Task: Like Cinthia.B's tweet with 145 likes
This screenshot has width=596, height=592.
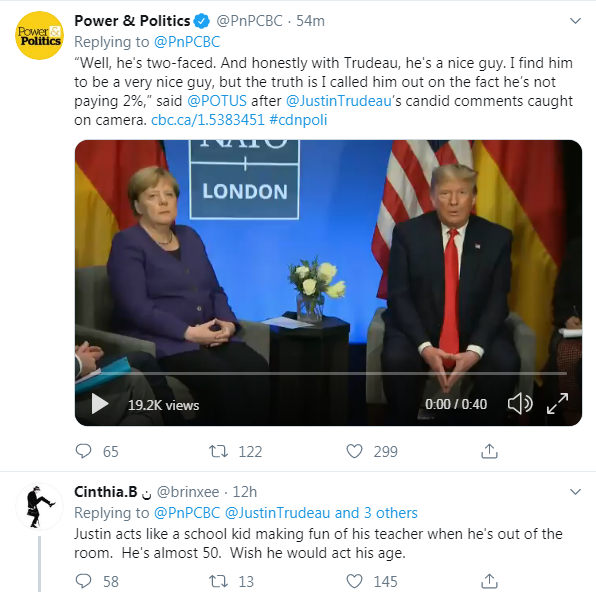Action: point(354,581)
